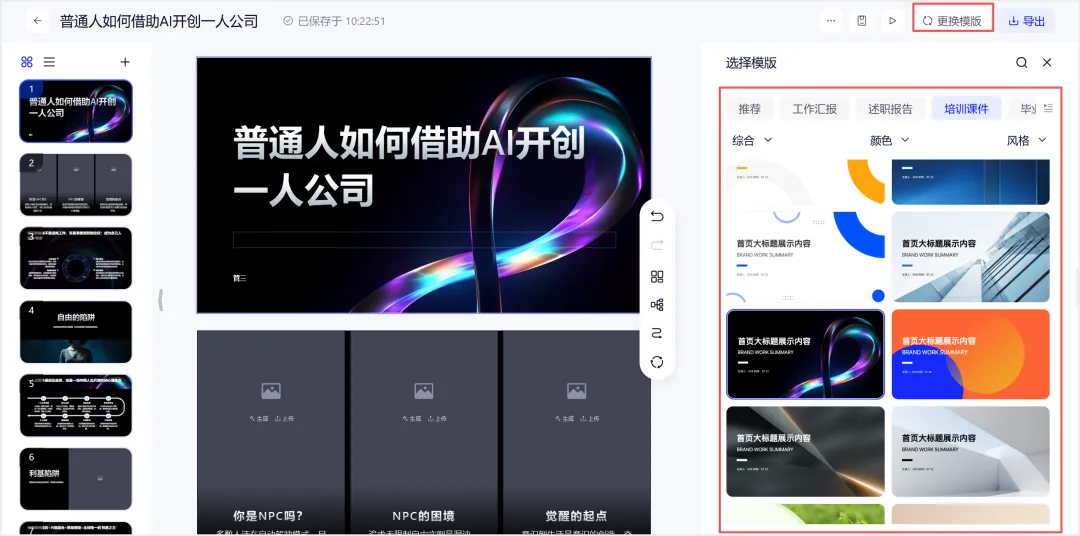Image resolution: width=1080 pixels, height=536 pixels.
Task: Choose the dark gray gold-line template
Action: click(x=806, y=451)
